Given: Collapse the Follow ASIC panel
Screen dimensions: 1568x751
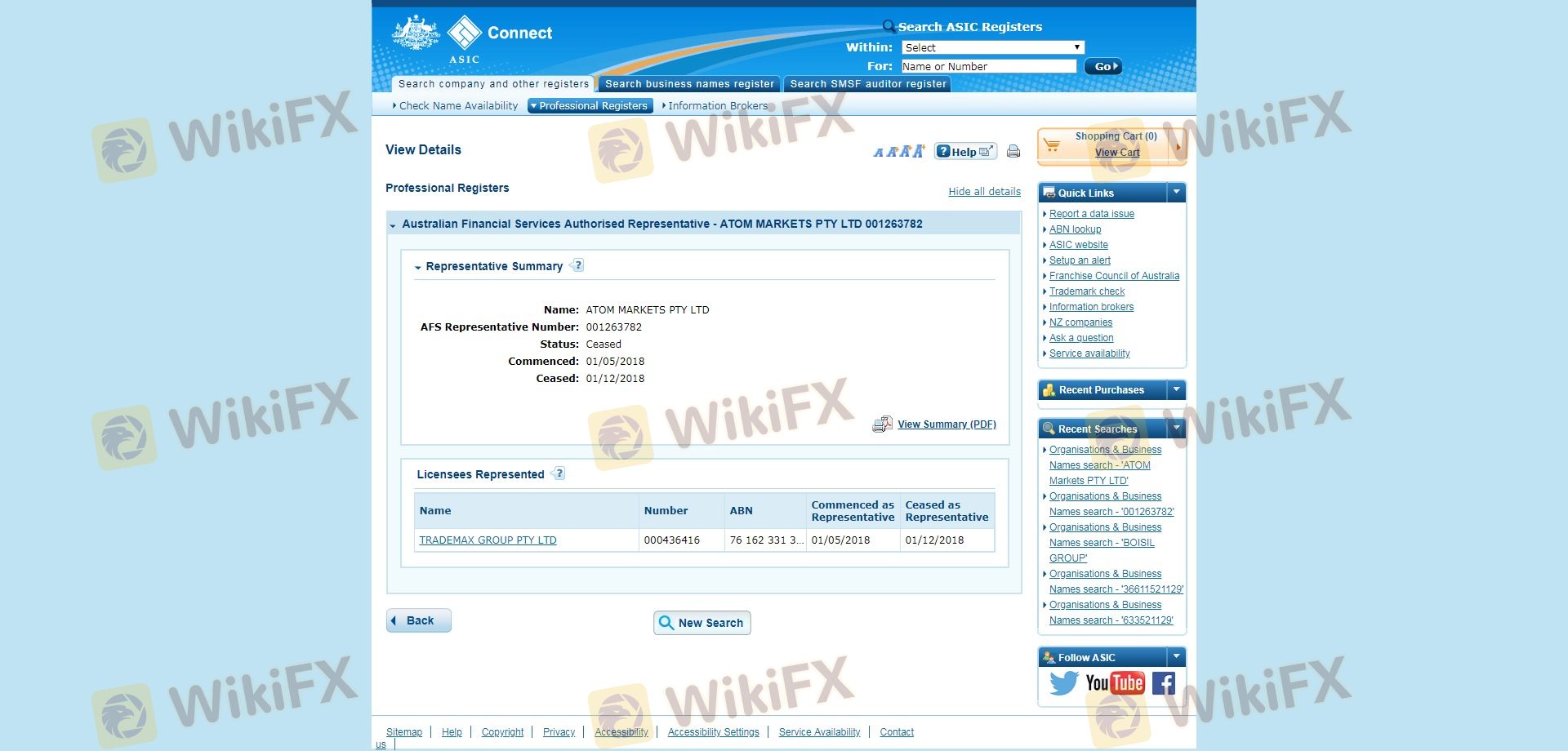Looking at the screenshot, I should click(1176, 657).
